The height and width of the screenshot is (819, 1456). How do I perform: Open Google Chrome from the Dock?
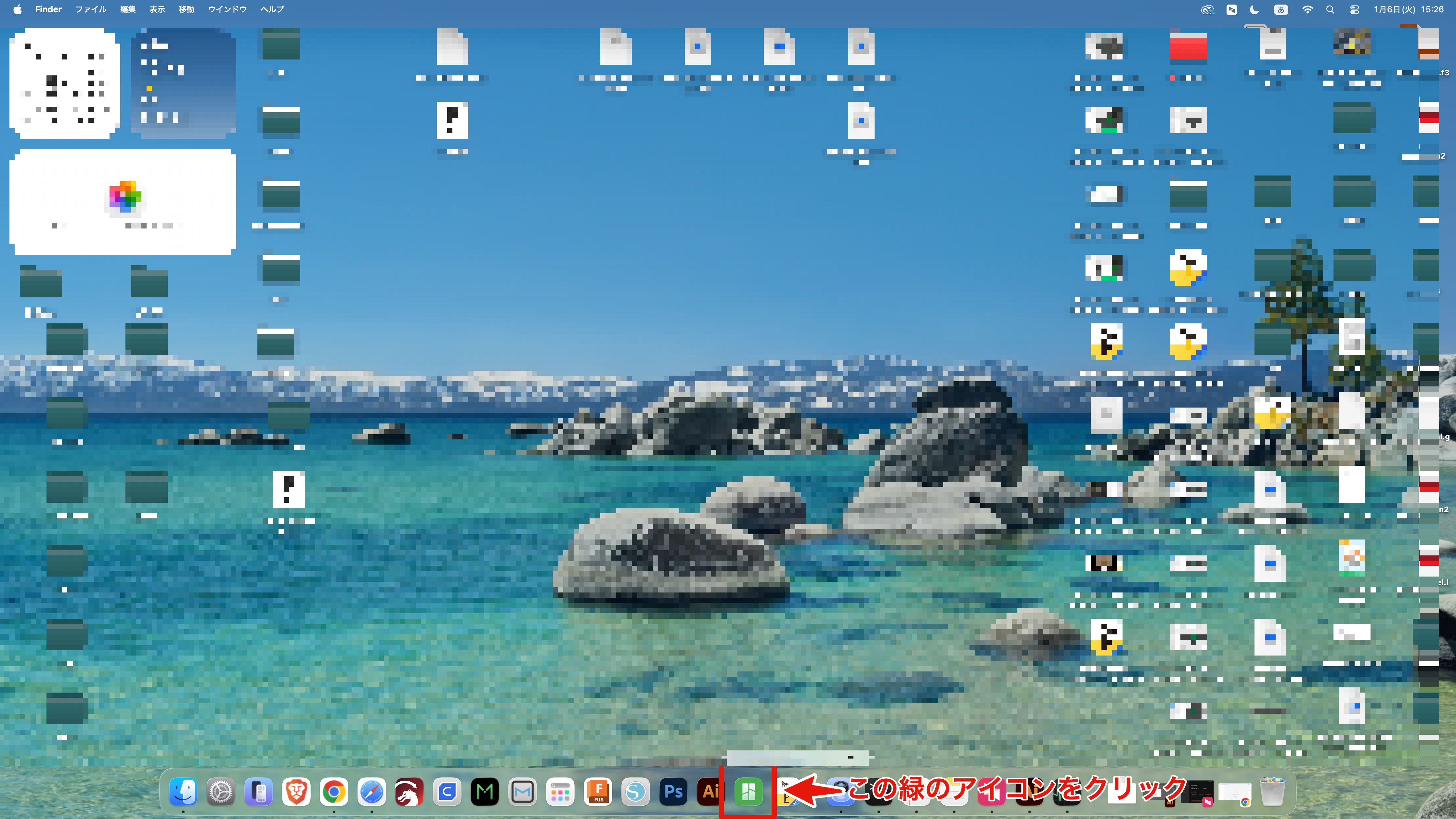point(333,792)
